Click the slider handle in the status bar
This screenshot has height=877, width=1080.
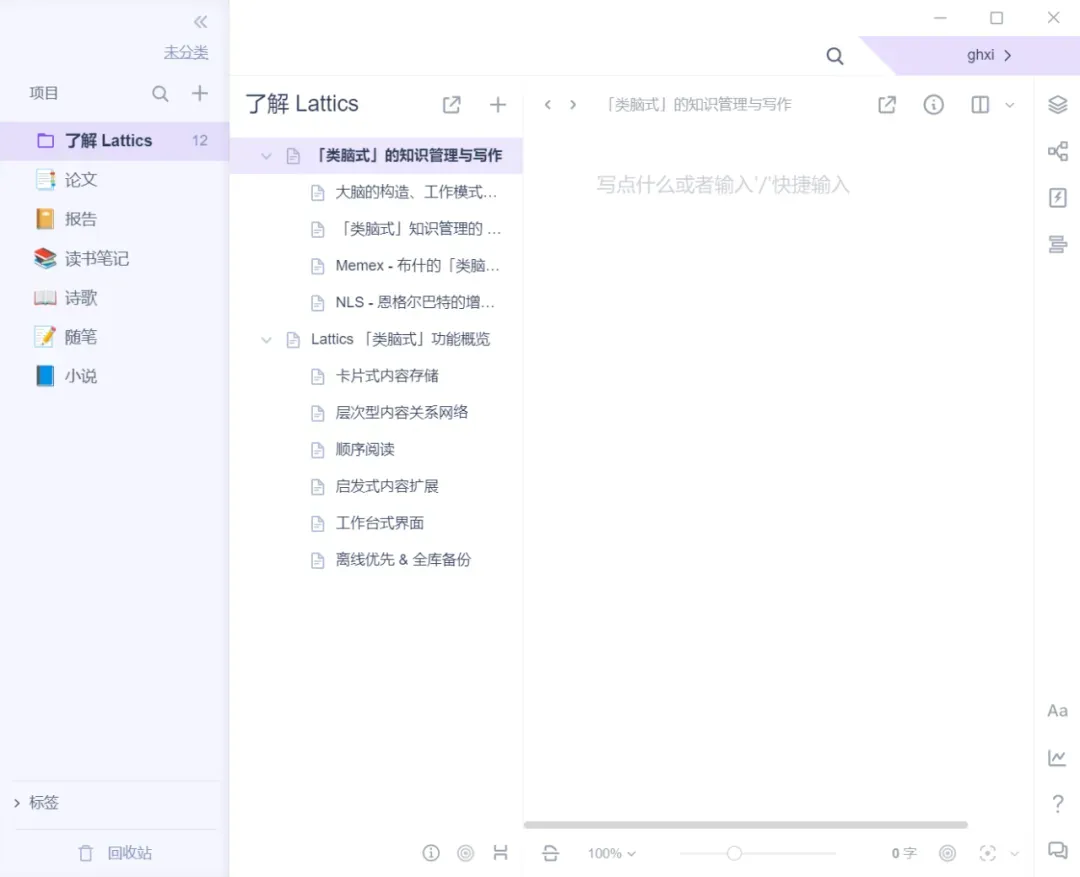click(x=734, y=854)
